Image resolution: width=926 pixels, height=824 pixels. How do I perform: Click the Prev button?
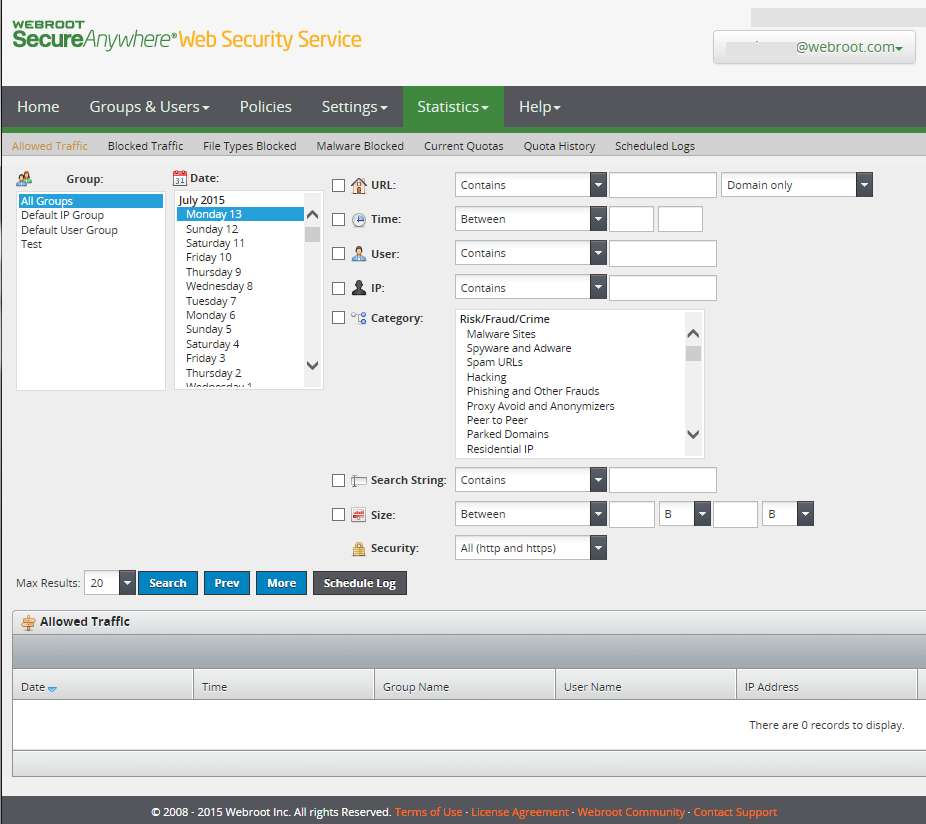[227, 583]
